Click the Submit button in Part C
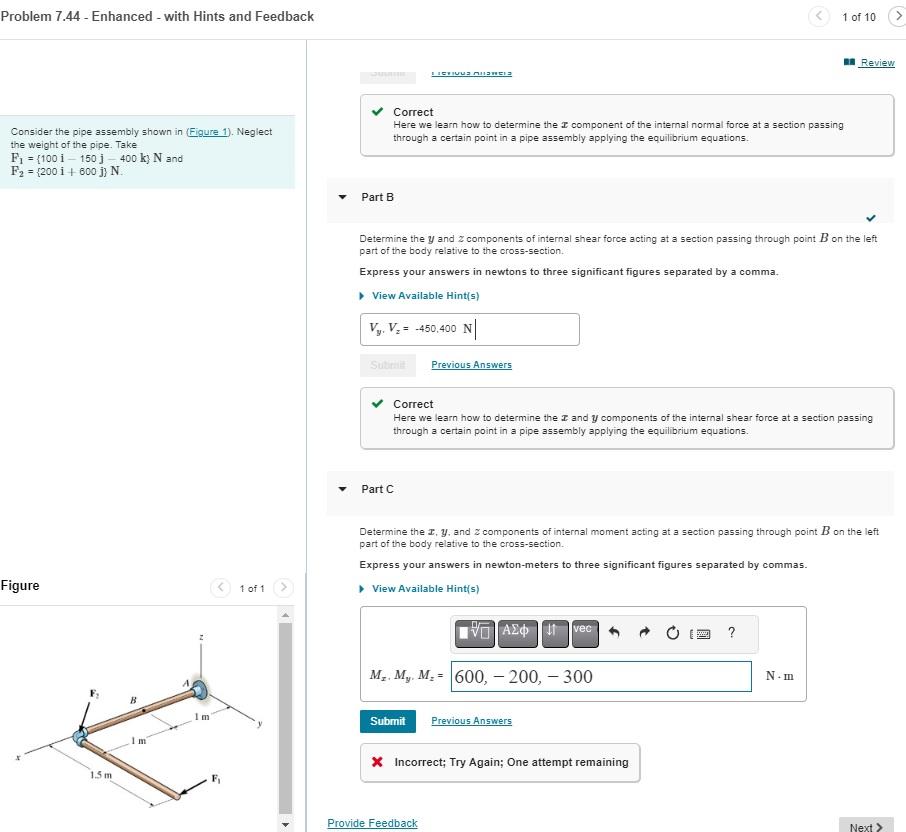Screen dimensions: 906x832 click(x=387, y=721)
